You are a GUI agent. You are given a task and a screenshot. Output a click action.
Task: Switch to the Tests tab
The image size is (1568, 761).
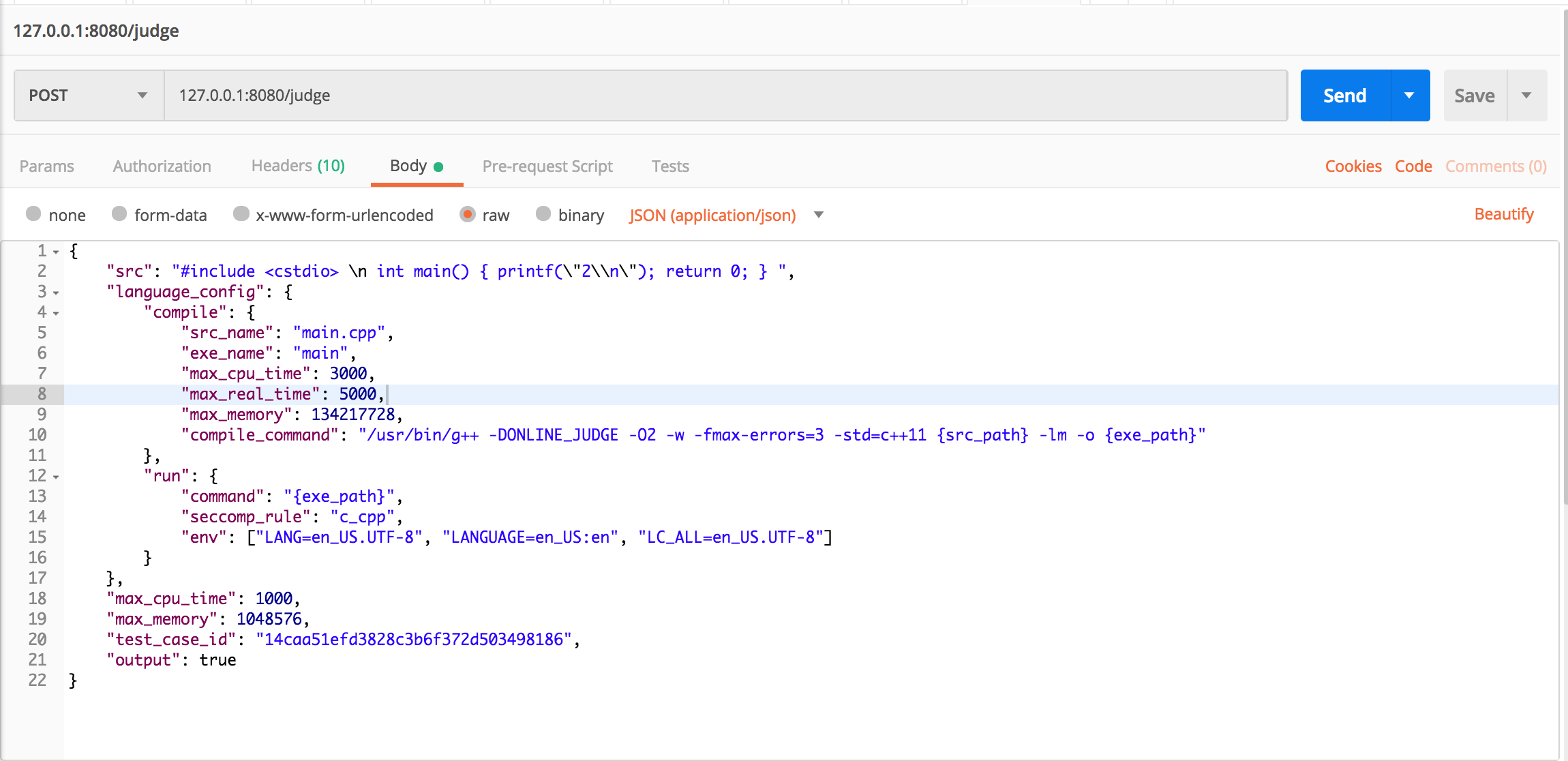[669, 166]
